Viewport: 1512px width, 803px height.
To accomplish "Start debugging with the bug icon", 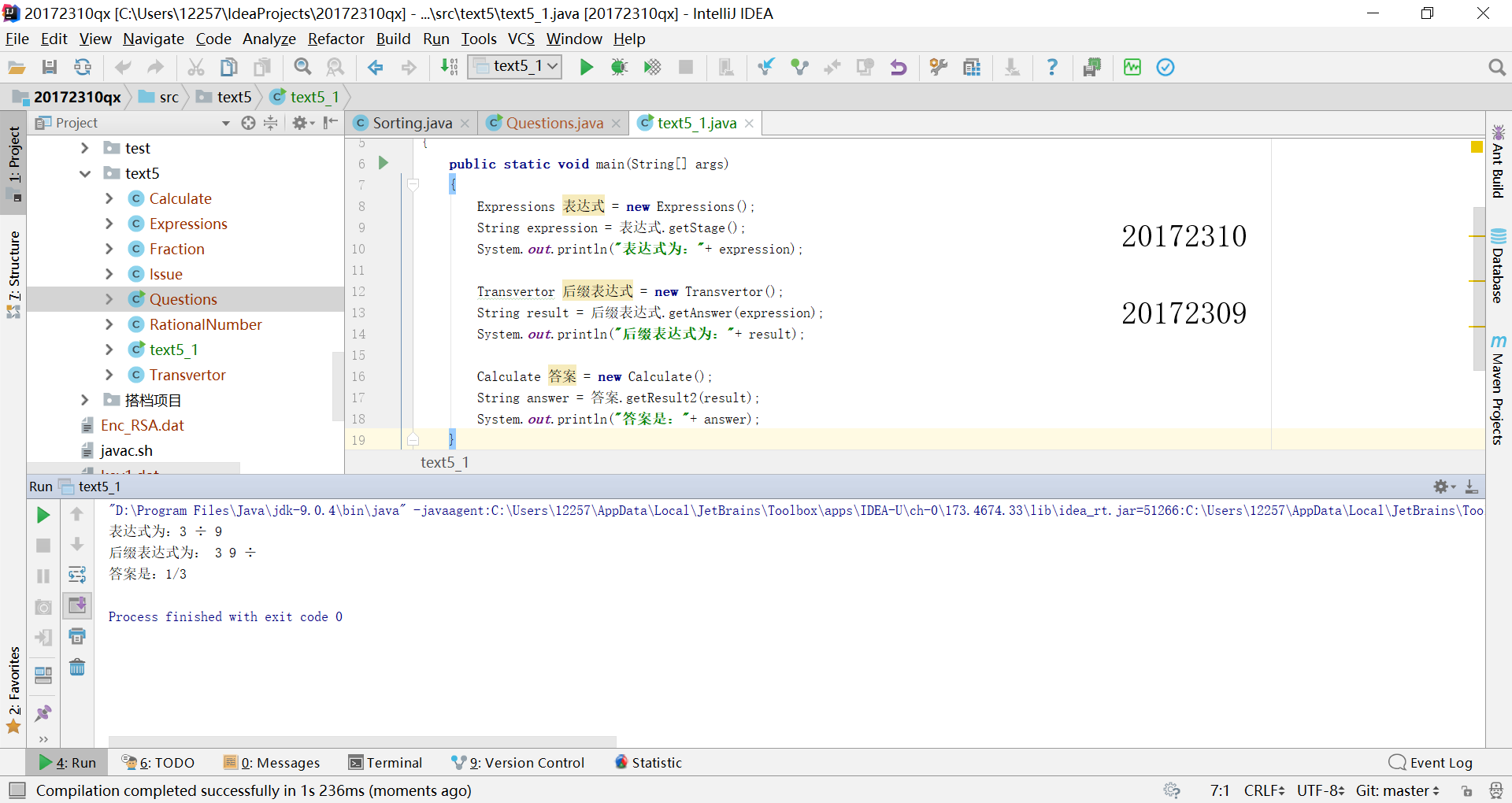I will pyautogui.click(x=620, y=68).
